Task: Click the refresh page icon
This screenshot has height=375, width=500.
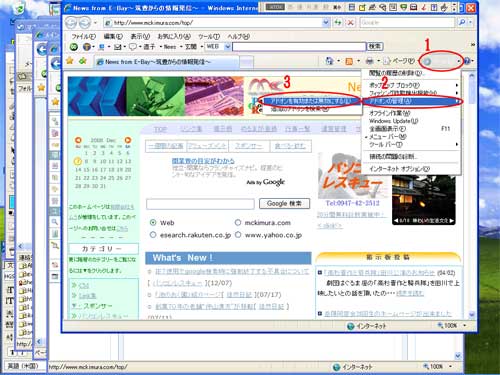Action: pyautogui.click(x=338, y=22)
